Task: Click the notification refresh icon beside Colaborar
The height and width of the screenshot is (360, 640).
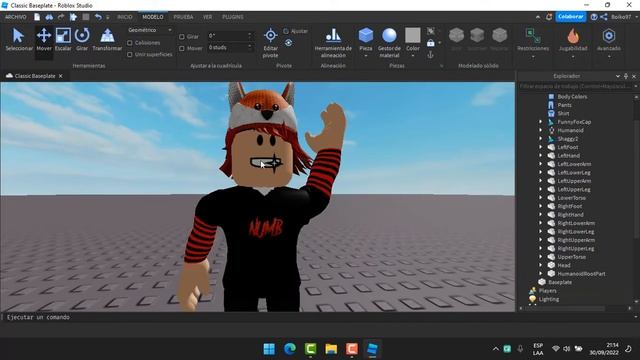Action: point(549,17)
